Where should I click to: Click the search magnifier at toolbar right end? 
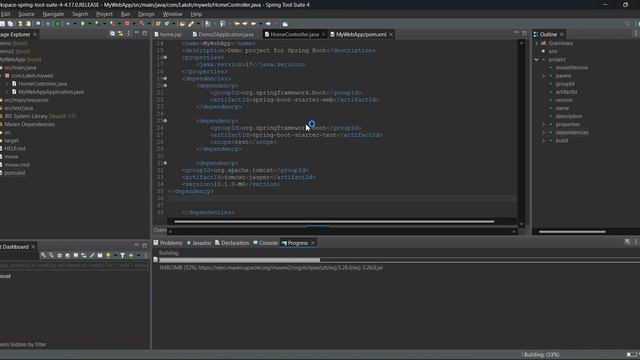coord(627,24)
